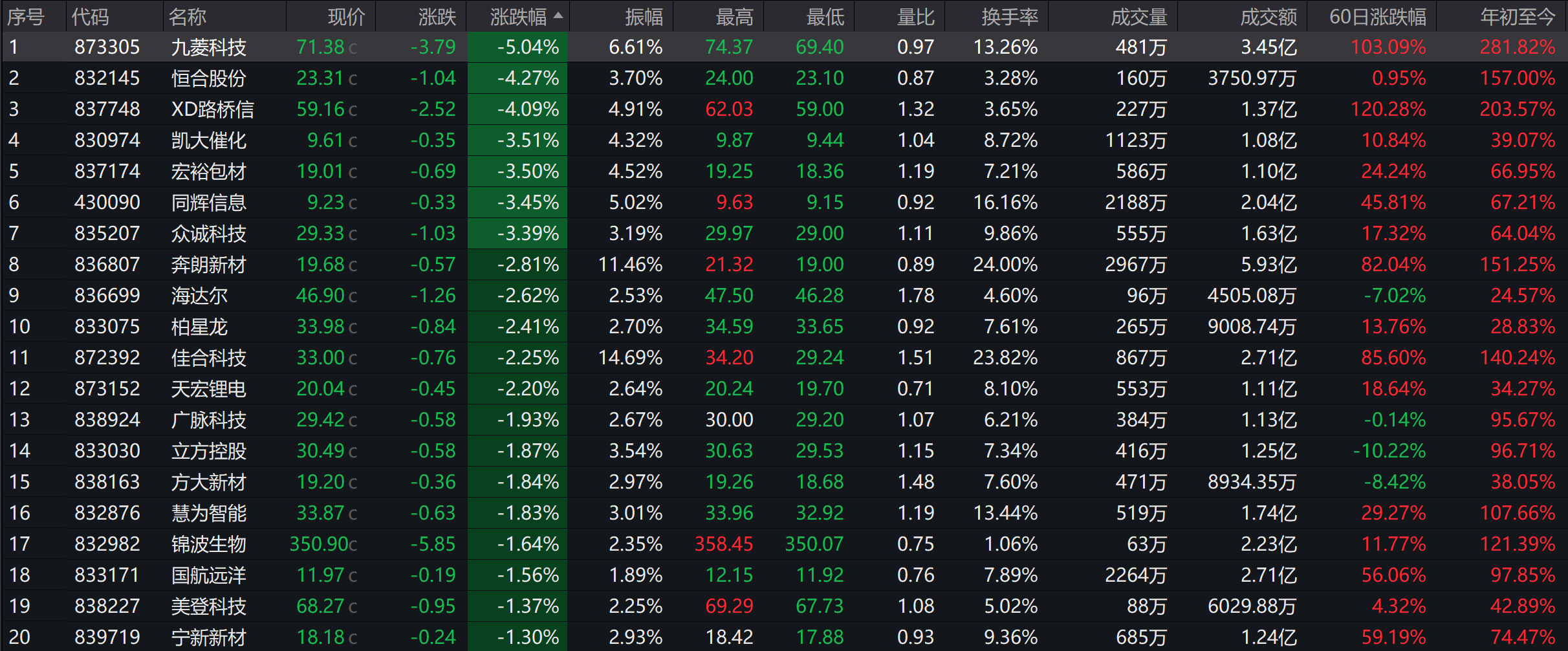Viewport: 1568px width, 651px height.
Task: Click the 年初至今 column header
Action: click(x=1518, y=17)
